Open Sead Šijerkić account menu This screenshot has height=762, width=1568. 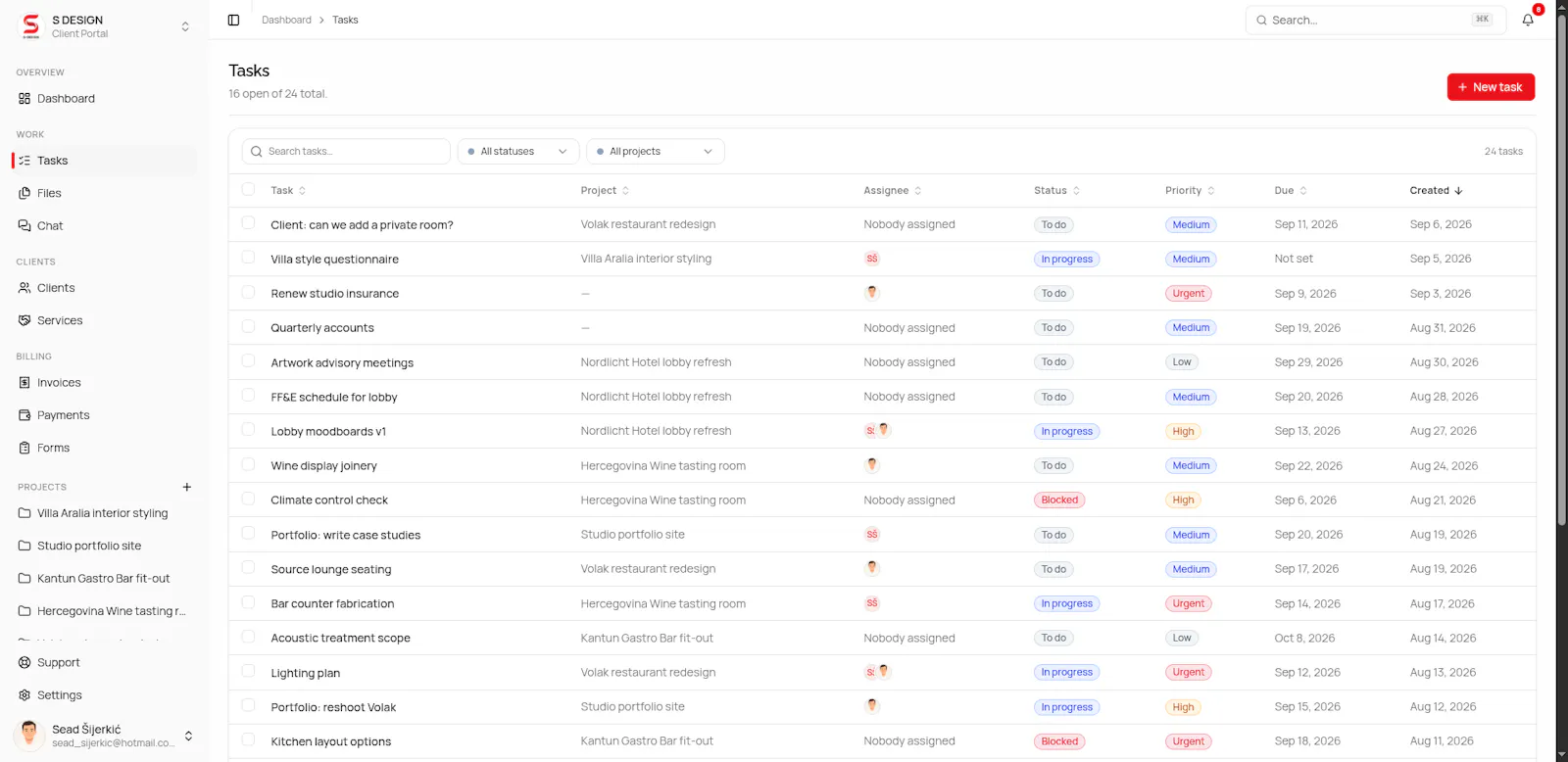tap(105, 736)
